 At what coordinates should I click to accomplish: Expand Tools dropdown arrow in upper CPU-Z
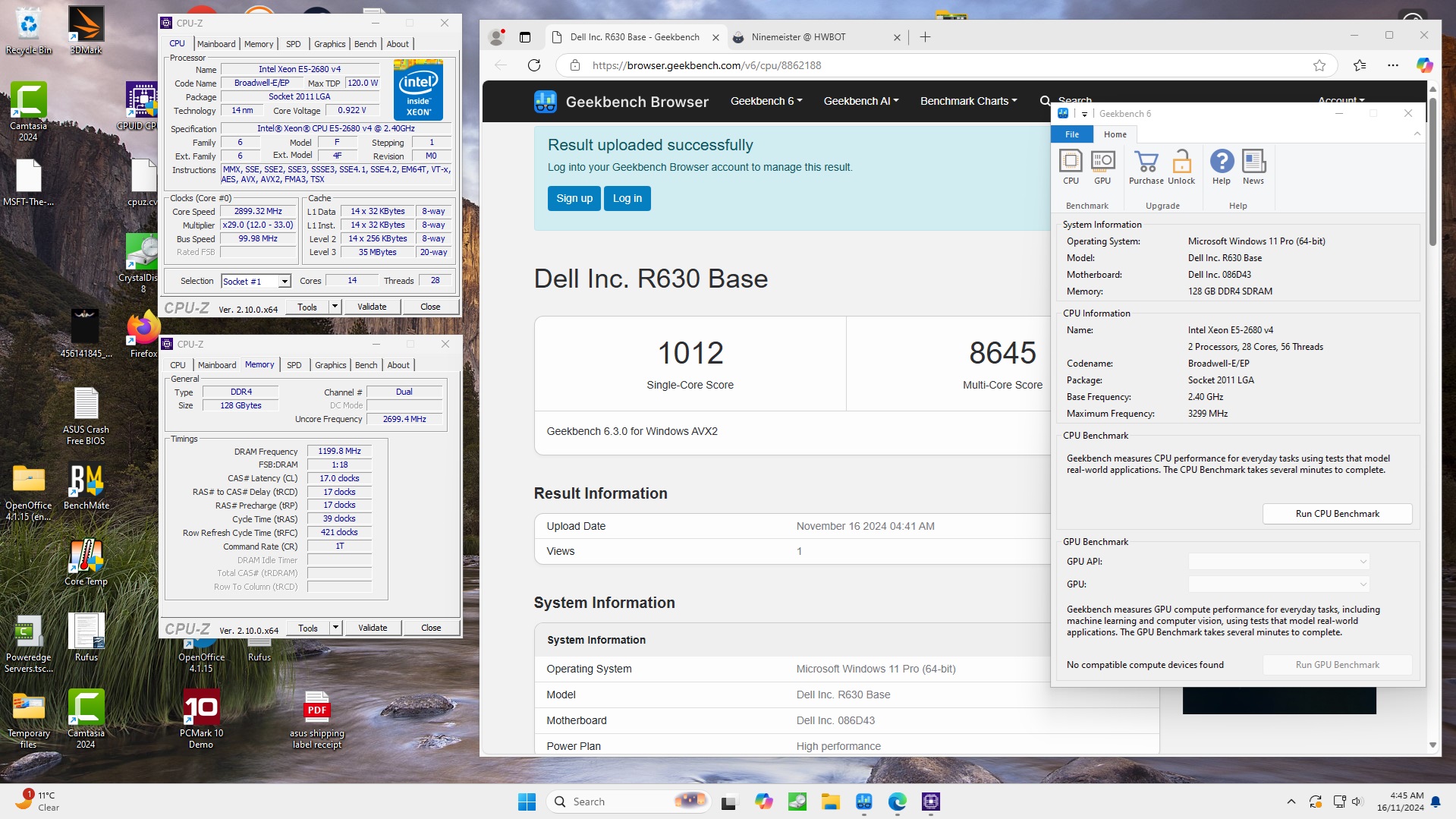[335, 307]
